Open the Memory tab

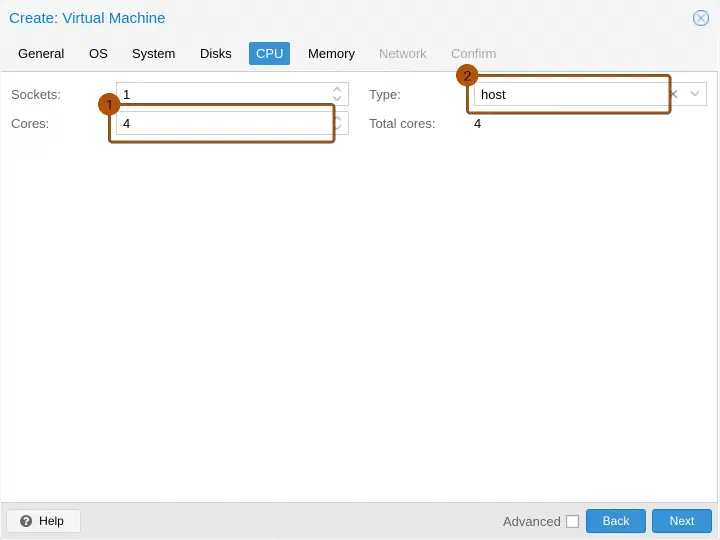pos(331,54)
